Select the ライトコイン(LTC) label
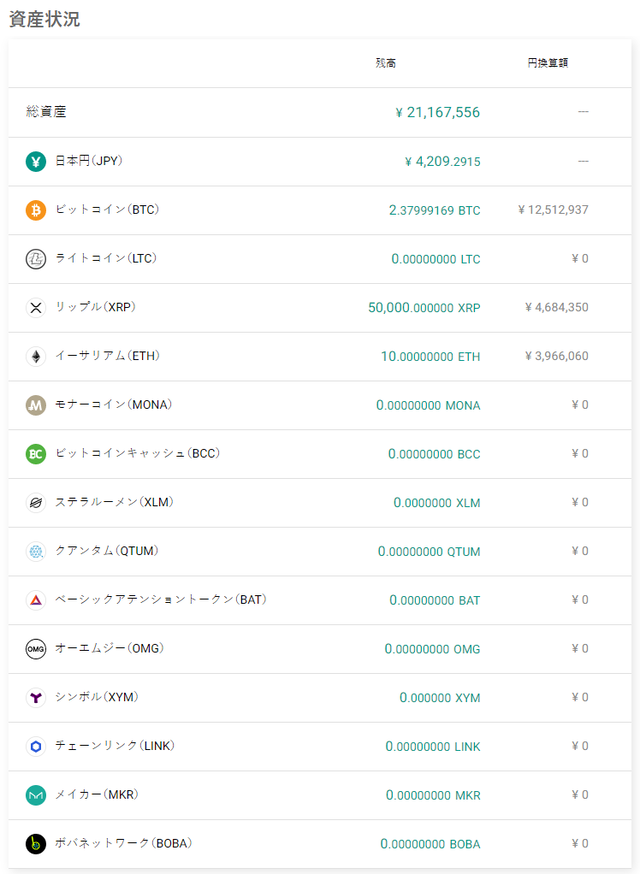The image size is (640, 874). point(106,258)
